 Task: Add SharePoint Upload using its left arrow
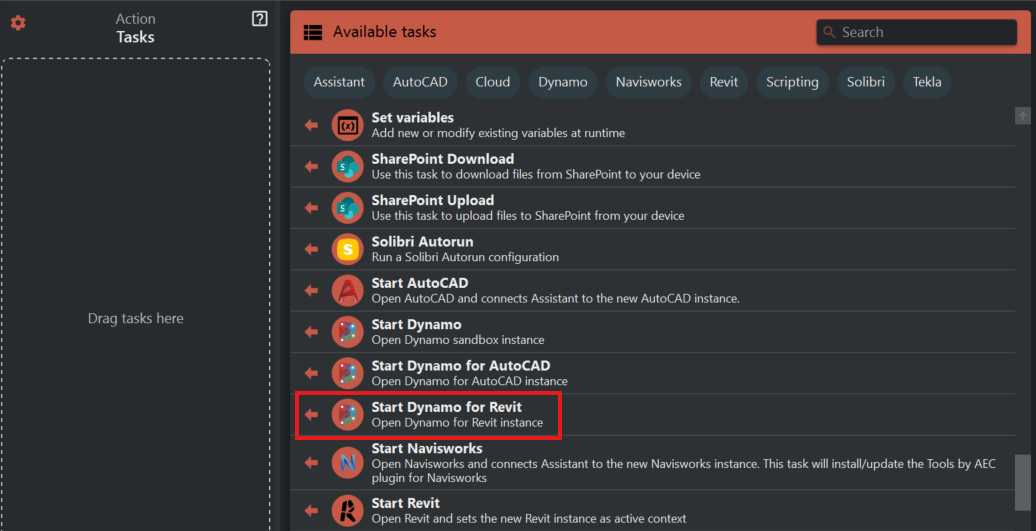[x=311, y=207]
